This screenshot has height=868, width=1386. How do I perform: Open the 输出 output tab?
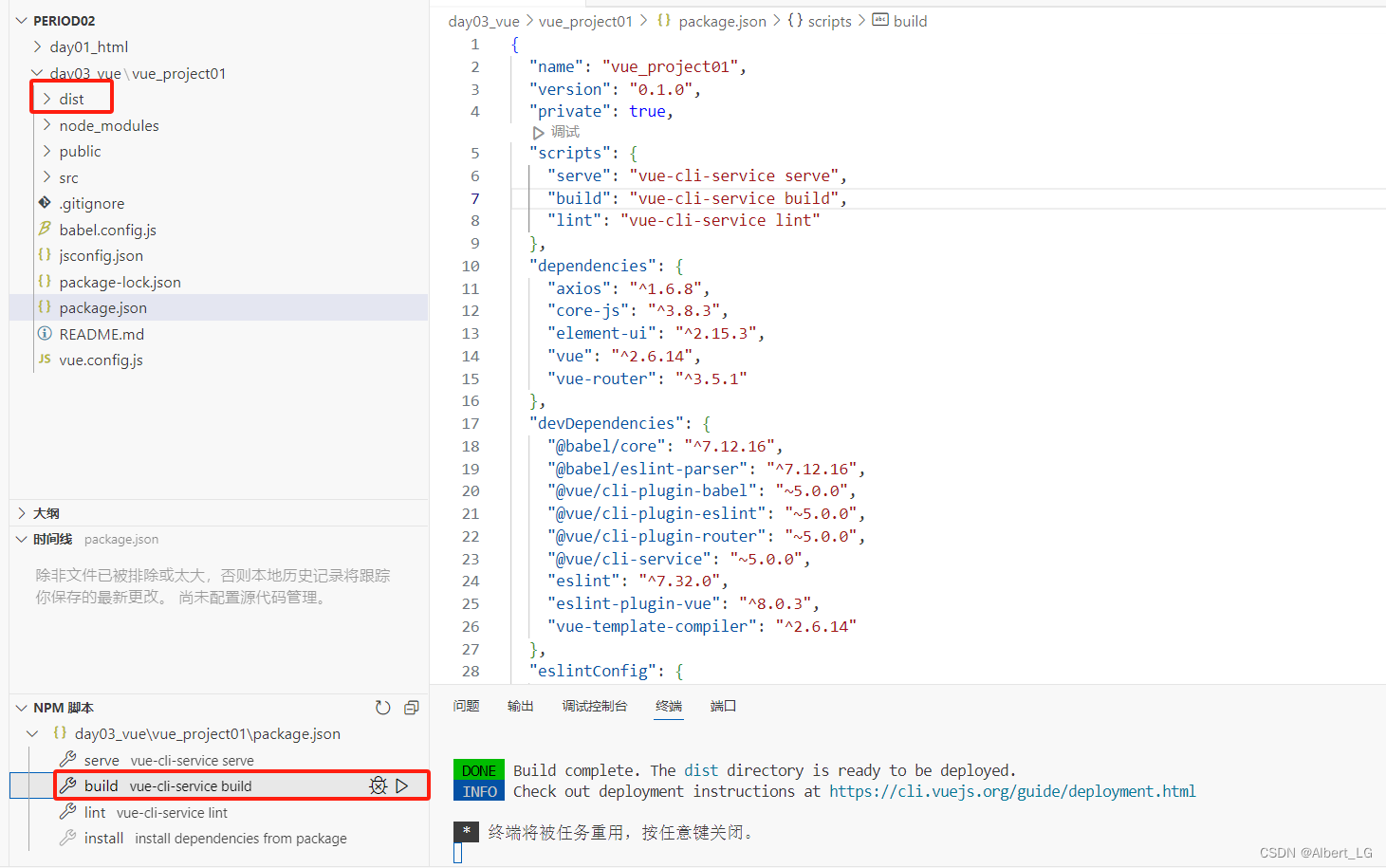point(521,706)
